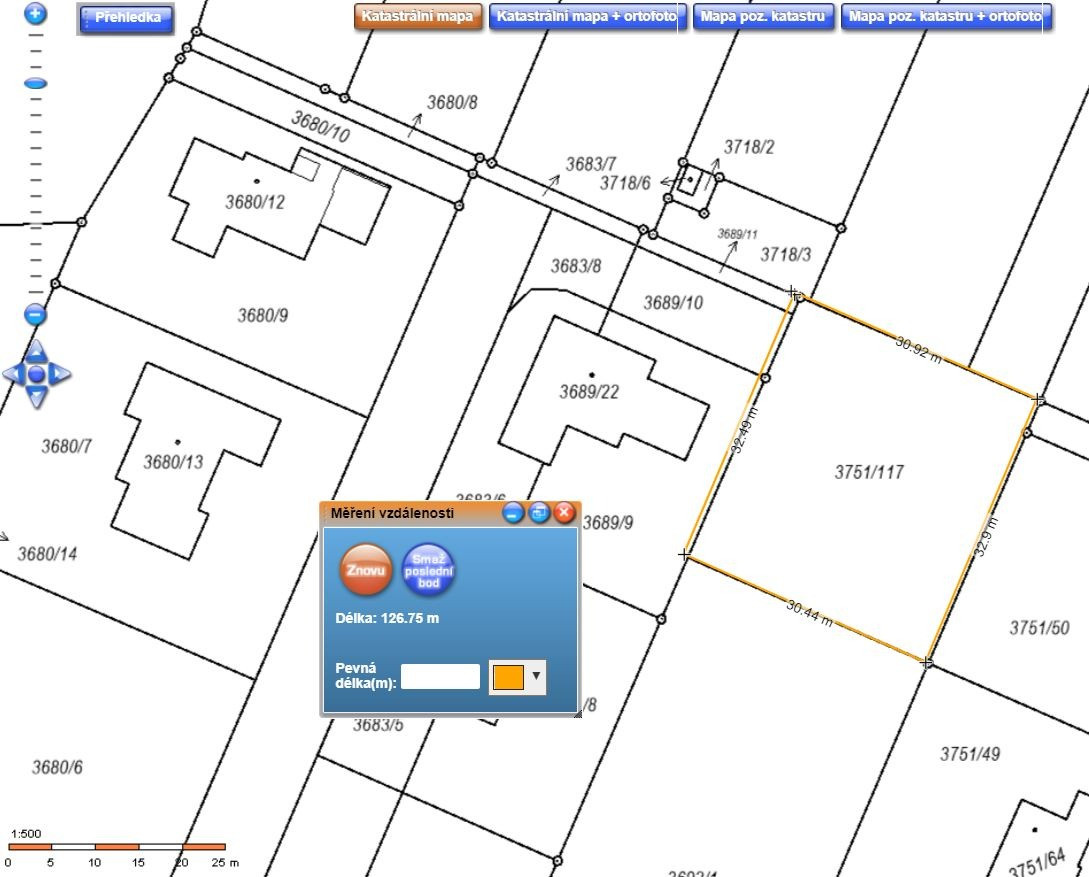Switch to Katastrální mapa tab

pyautogui.click(x=418, y=17)
